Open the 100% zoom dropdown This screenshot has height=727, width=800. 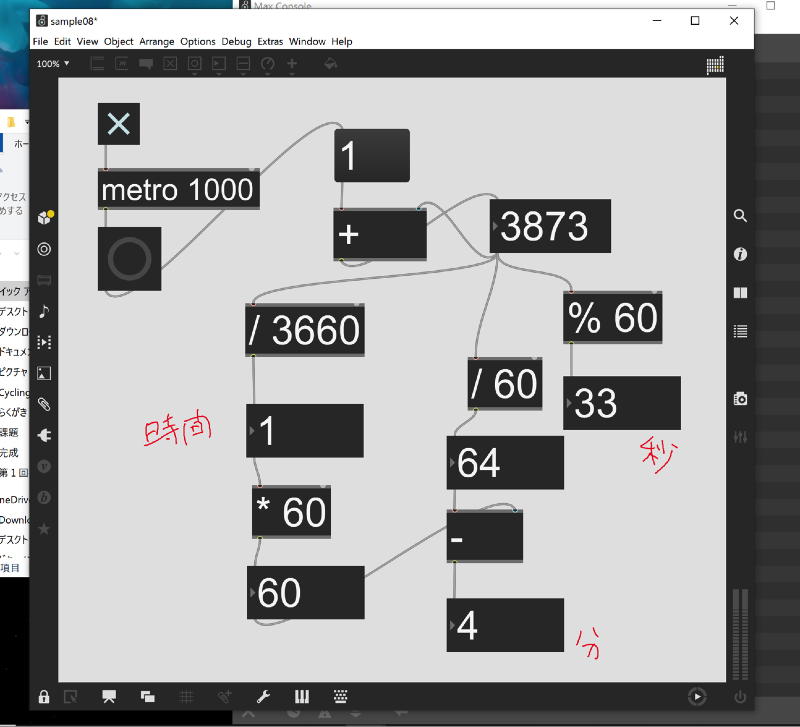(x=53, y=64)
